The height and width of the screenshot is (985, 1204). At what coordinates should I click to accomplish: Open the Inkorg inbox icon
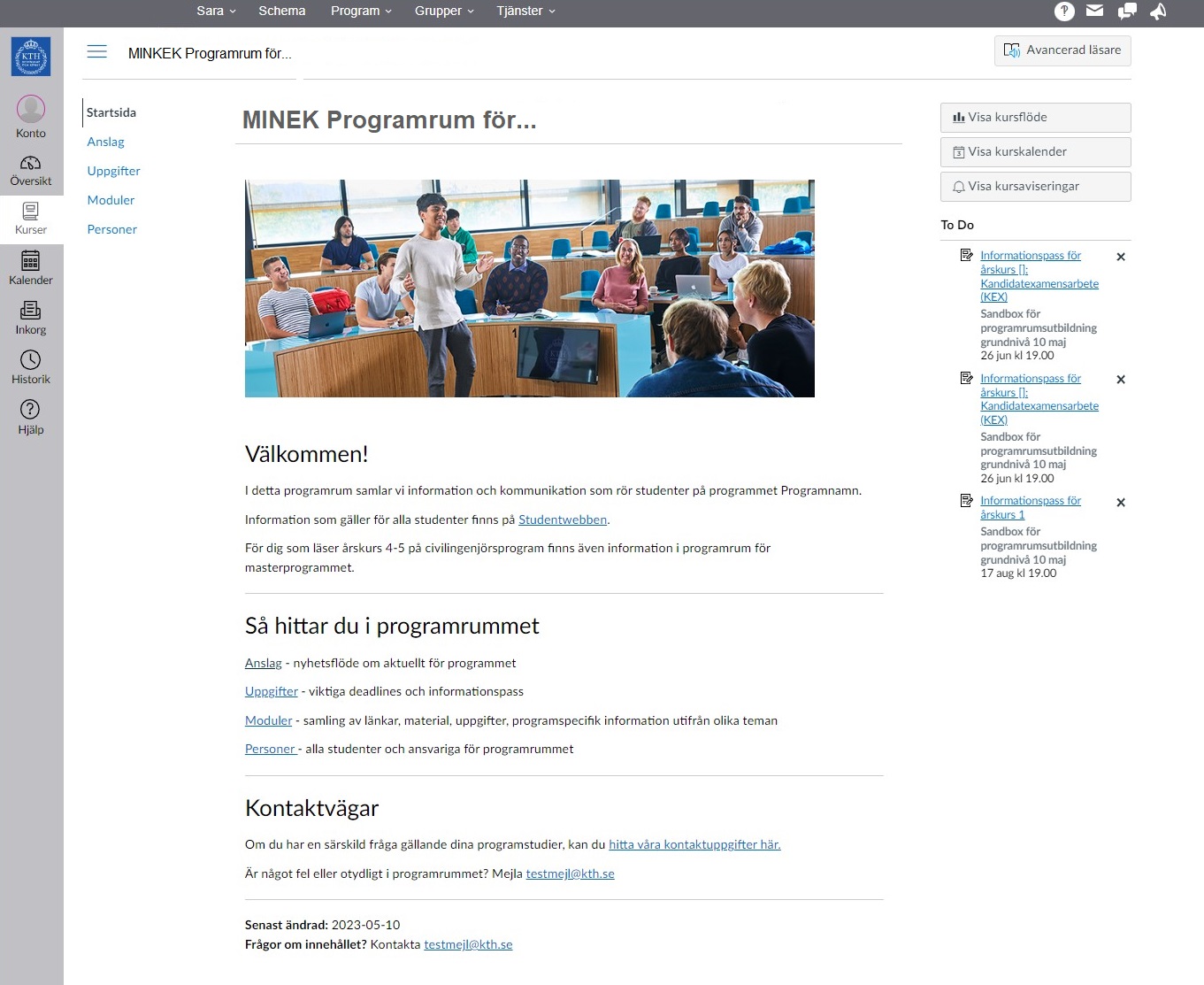pyautogui.click(x=31, y=311)
